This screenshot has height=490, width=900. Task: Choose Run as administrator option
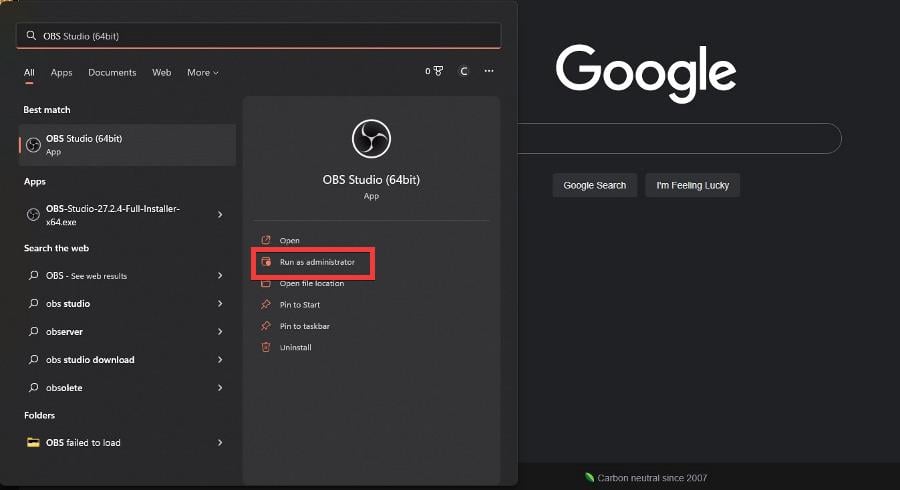317,262
